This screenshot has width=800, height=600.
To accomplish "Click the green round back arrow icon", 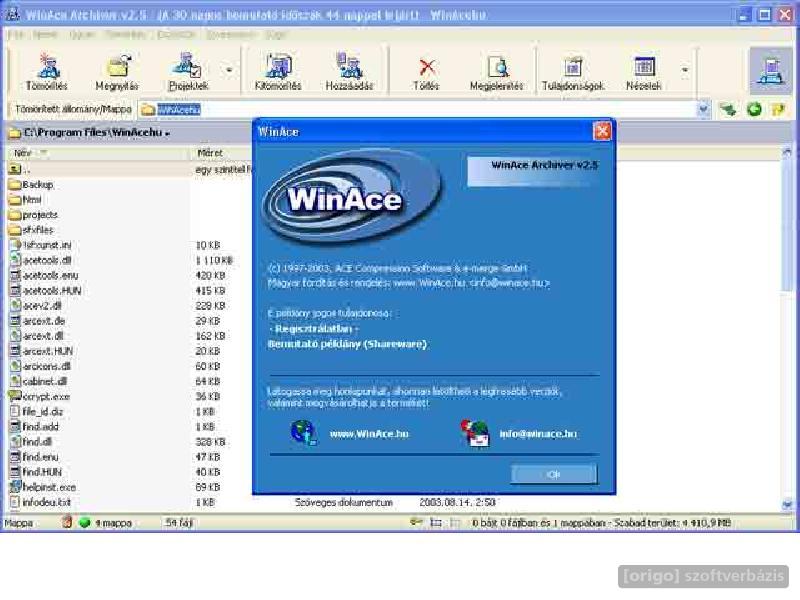I will pyautogui.click(x=754, y=109).
